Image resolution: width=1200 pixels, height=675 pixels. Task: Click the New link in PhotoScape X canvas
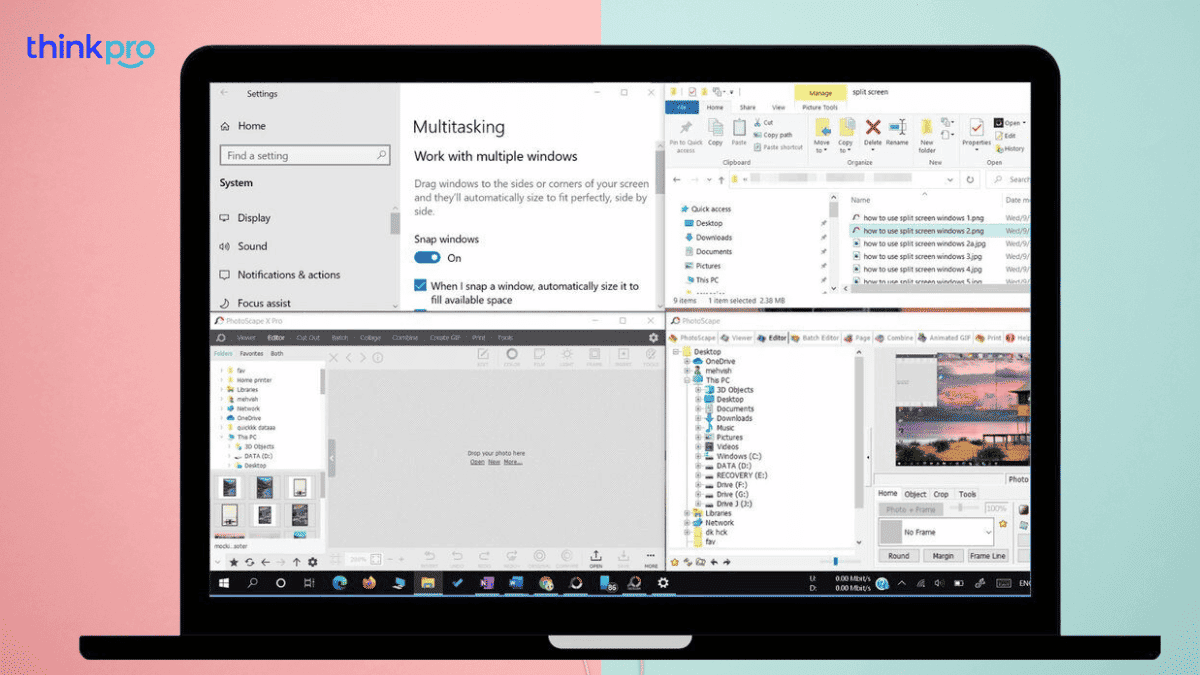click(494, 462)
